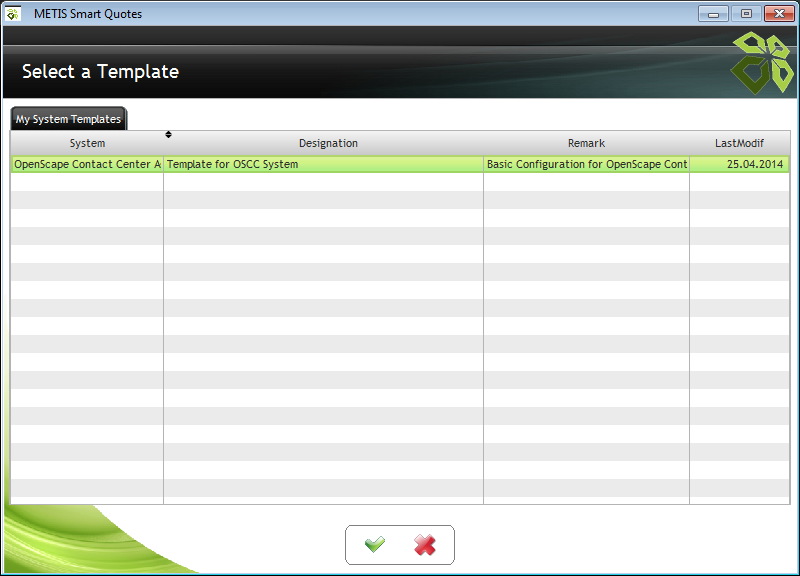
Task: Confirm selection with the green checkmark
Action: coord(375,544)
